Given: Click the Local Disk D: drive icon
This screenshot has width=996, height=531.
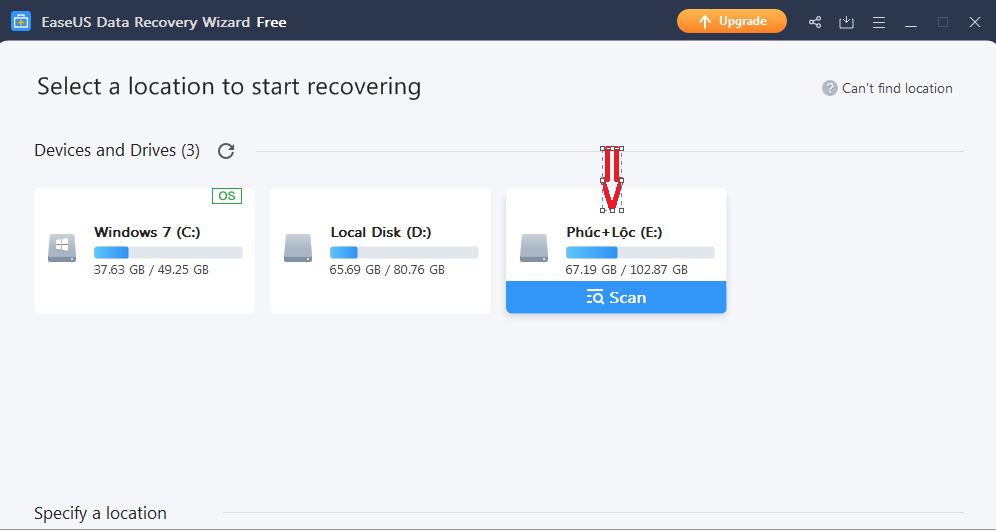Looking at the screenshot, I should pos(298,248).
